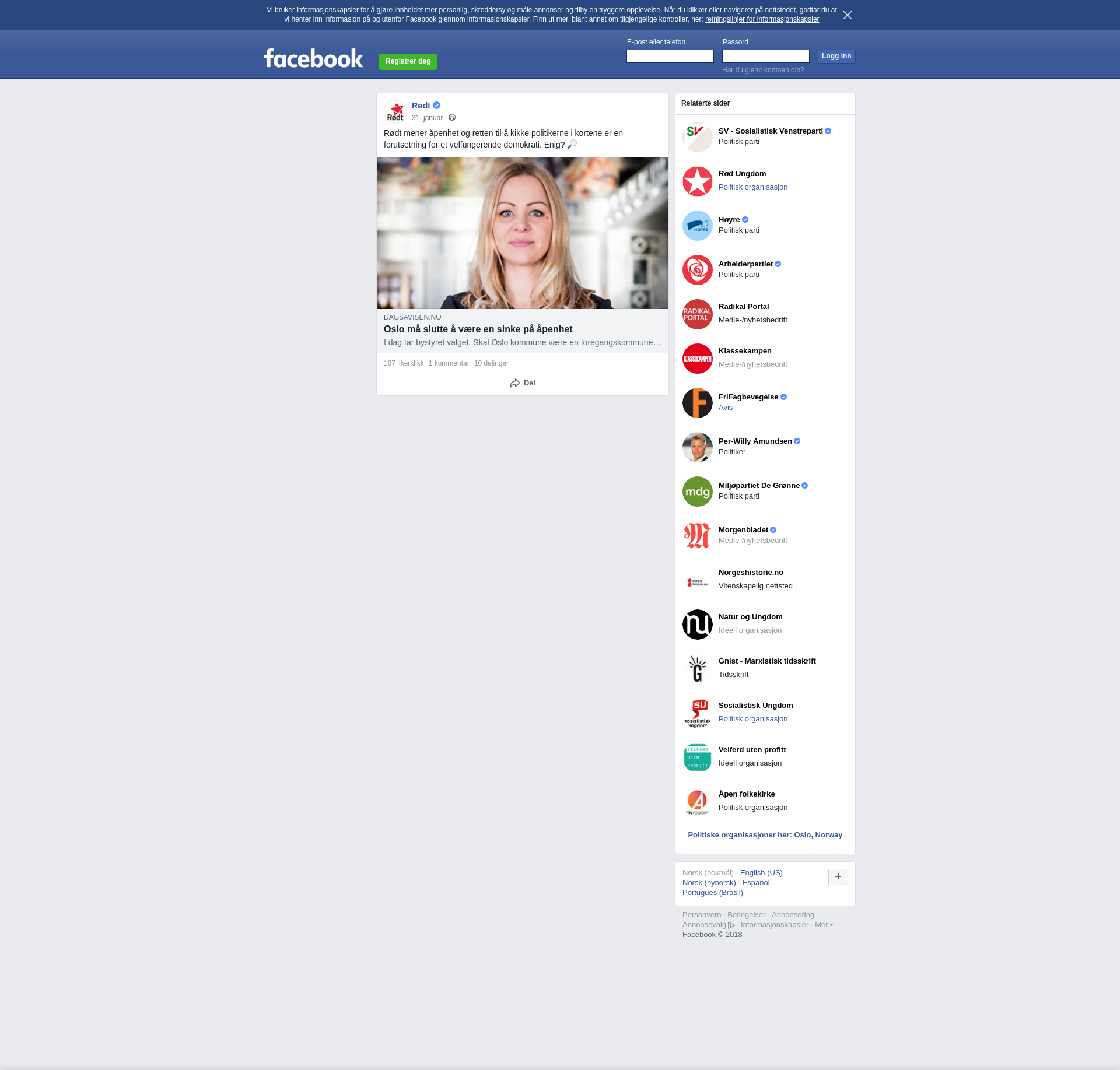
Task: Click the public globe icon beside the post date
Action: 452,118
